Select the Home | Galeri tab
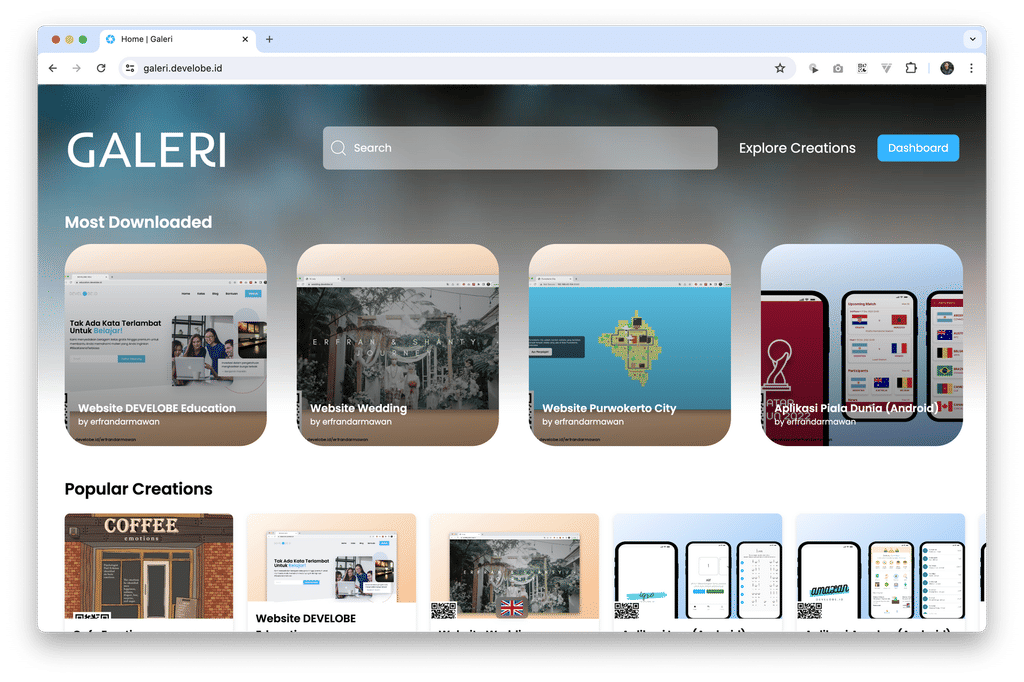Image resolution: width=1024 pixels, height=682 pixels. [x=170, y=39]
